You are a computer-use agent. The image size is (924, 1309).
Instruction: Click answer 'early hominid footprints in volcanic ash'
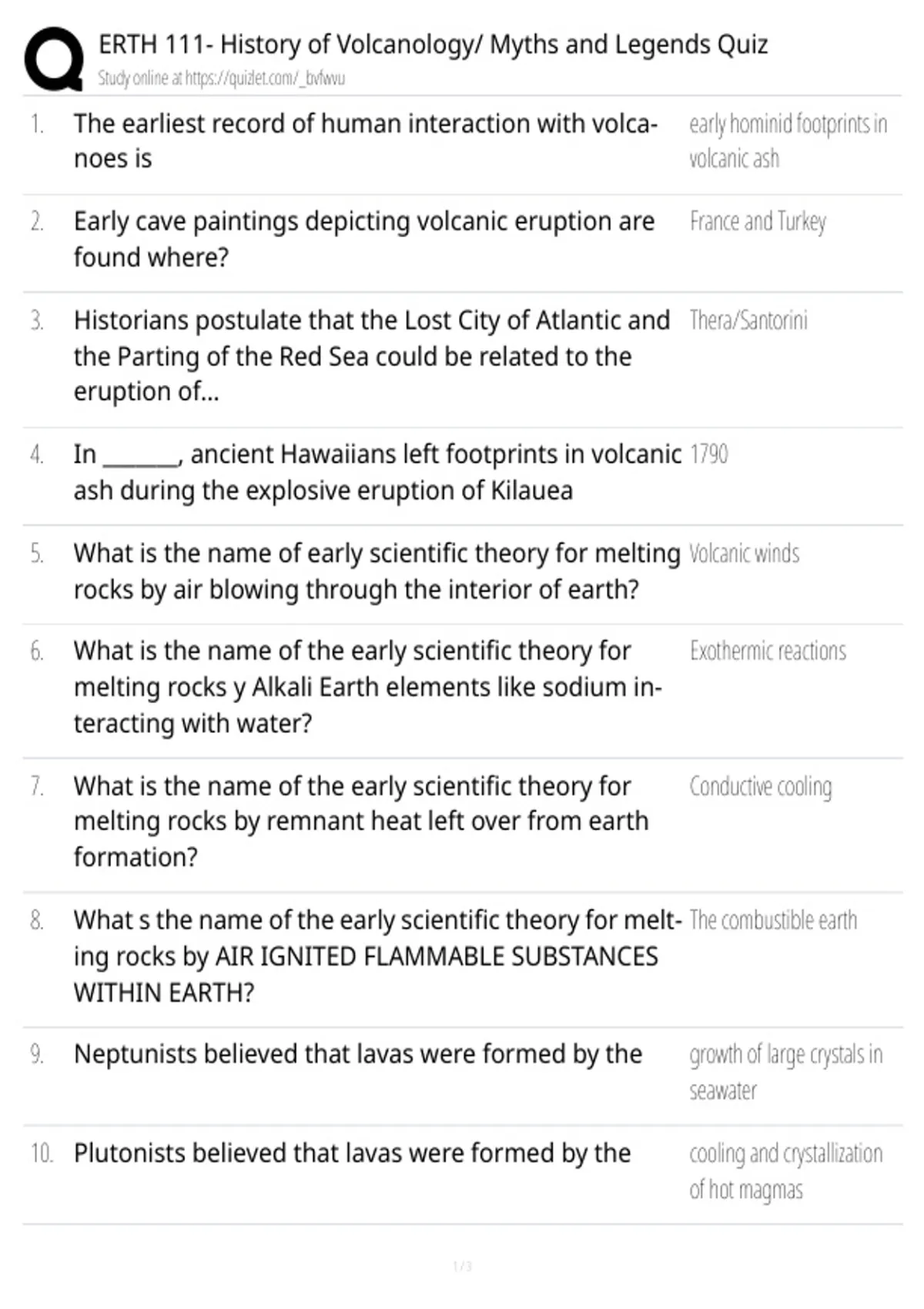click(788, 141)
